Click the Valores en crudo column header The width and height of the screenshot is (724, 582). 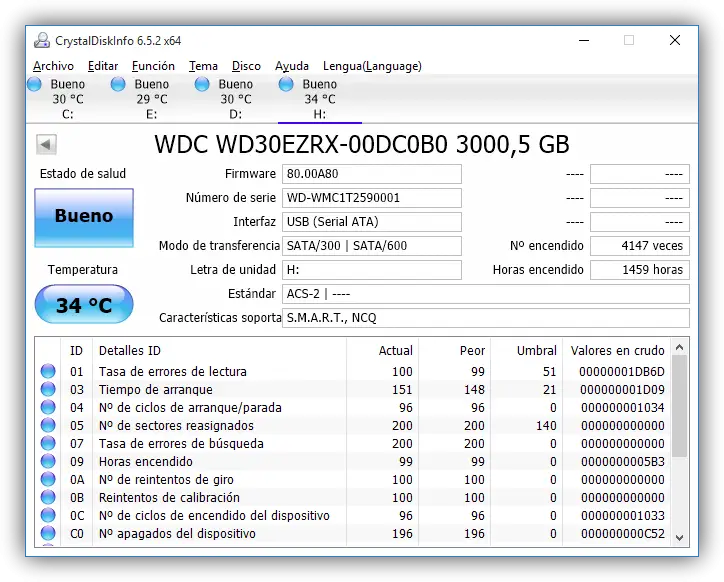[x=617, y=351]
